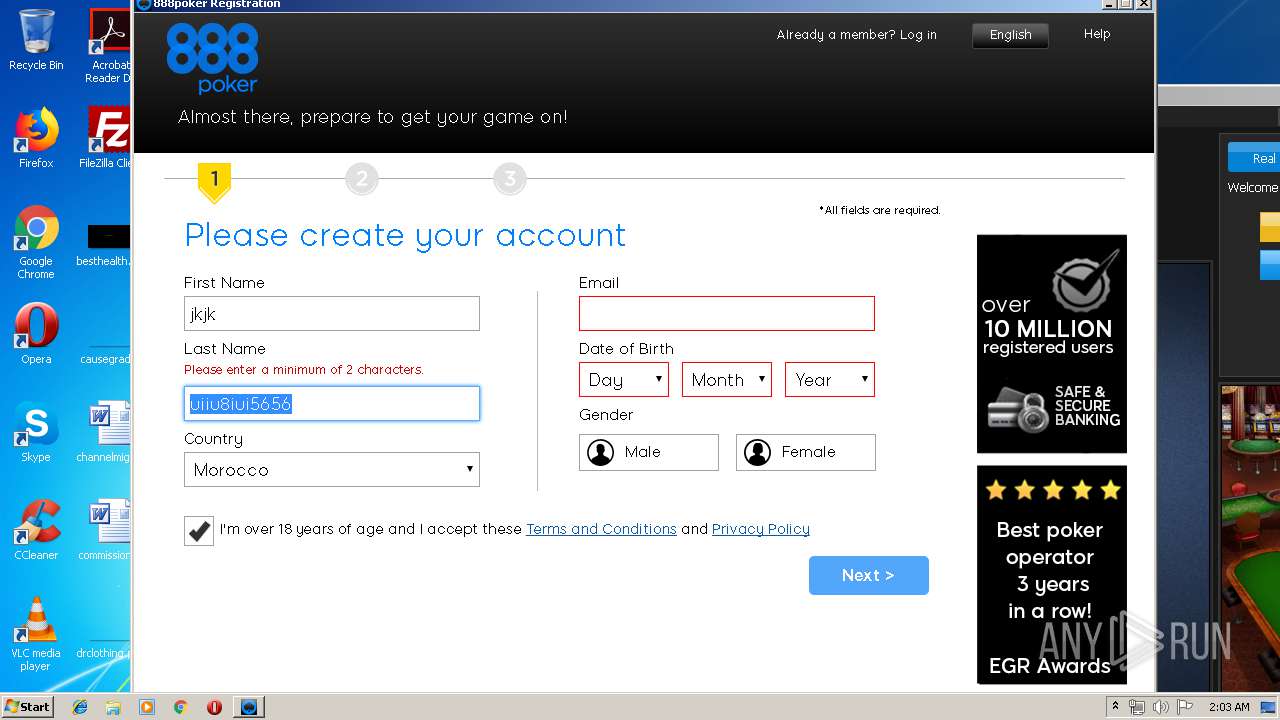
Task: Click Email input field
Action: (x=727, y=314)
